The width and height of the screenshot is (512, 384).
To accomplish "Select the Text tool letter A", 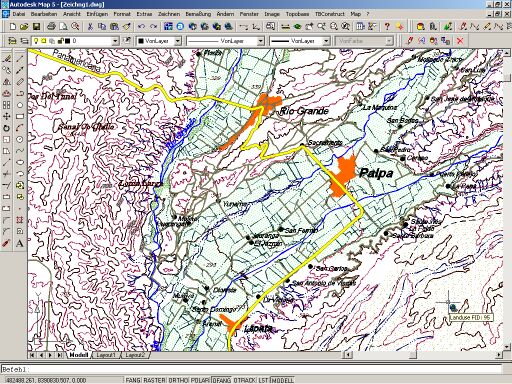I will (20, 243).
